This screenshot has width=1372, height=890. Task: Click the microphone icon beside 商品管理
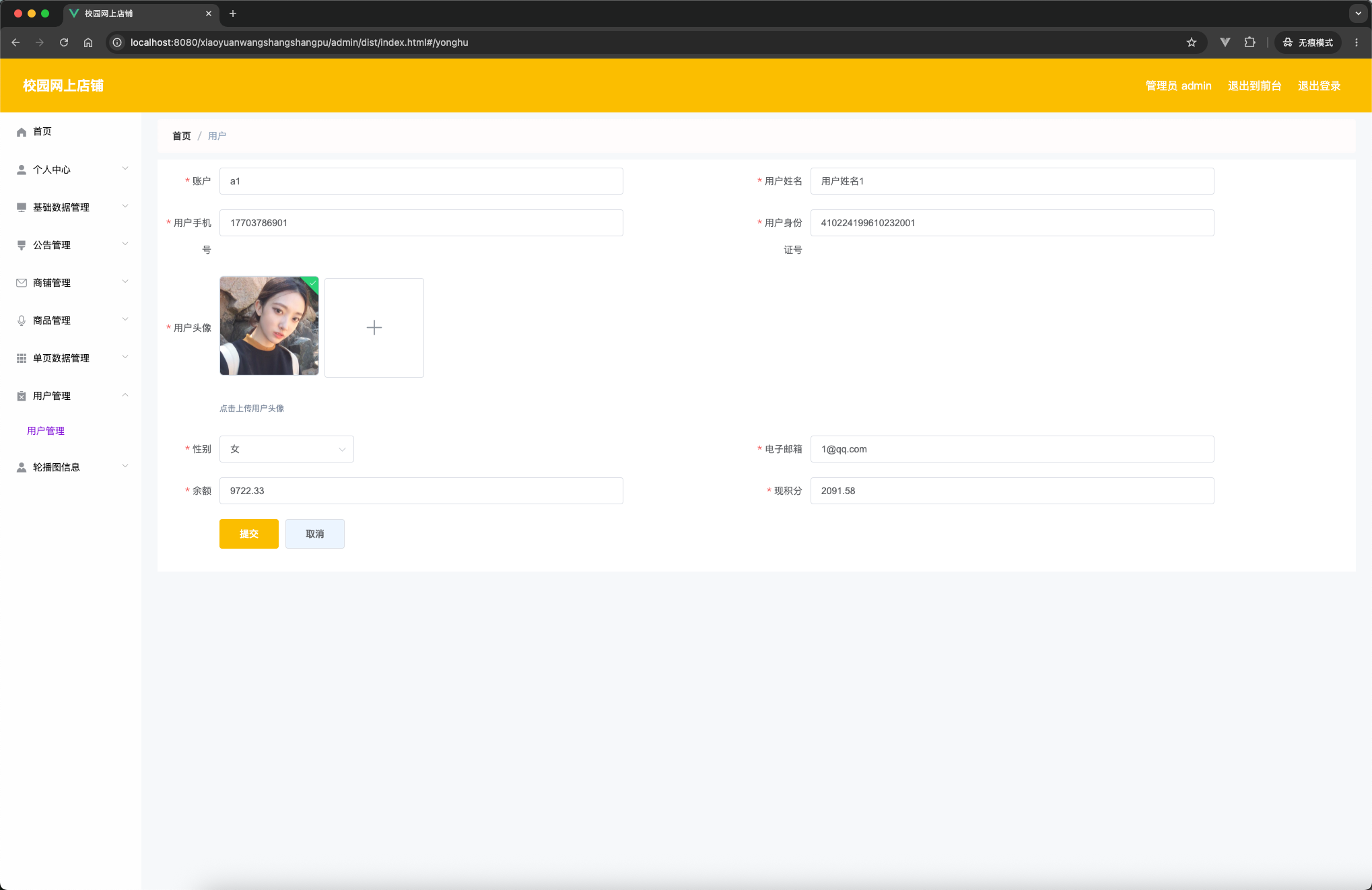pos(22,320)
